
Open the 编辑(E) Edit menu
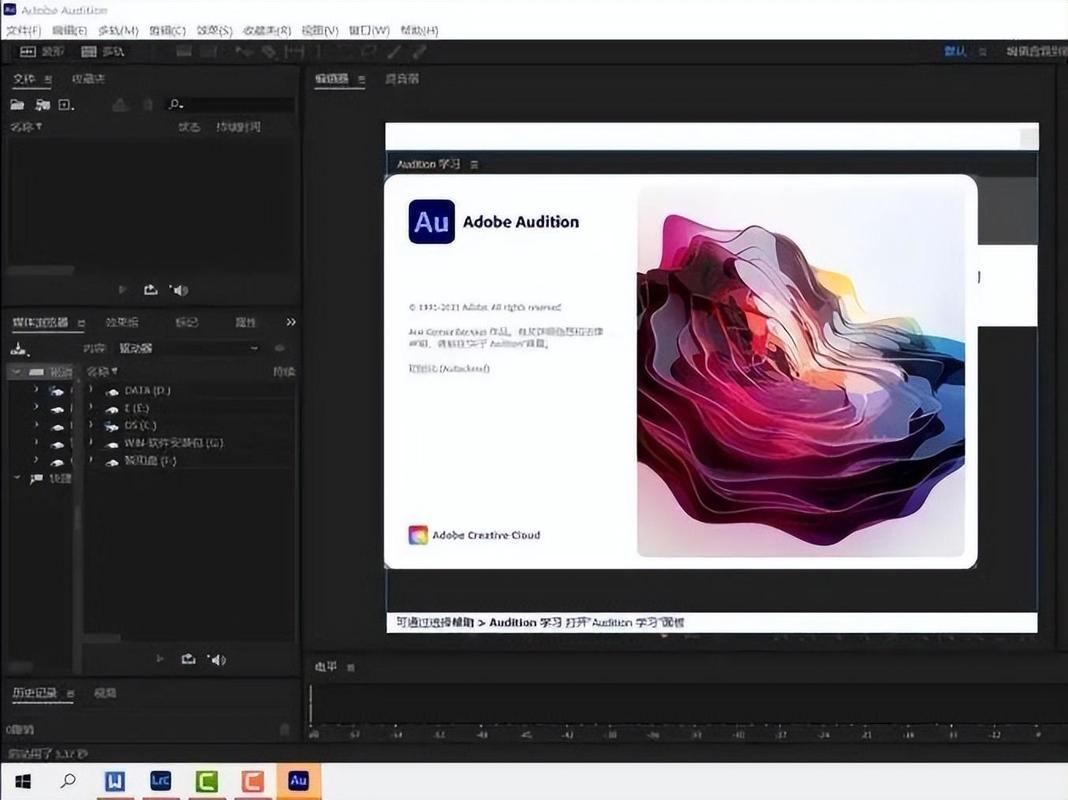pos(69,31)
